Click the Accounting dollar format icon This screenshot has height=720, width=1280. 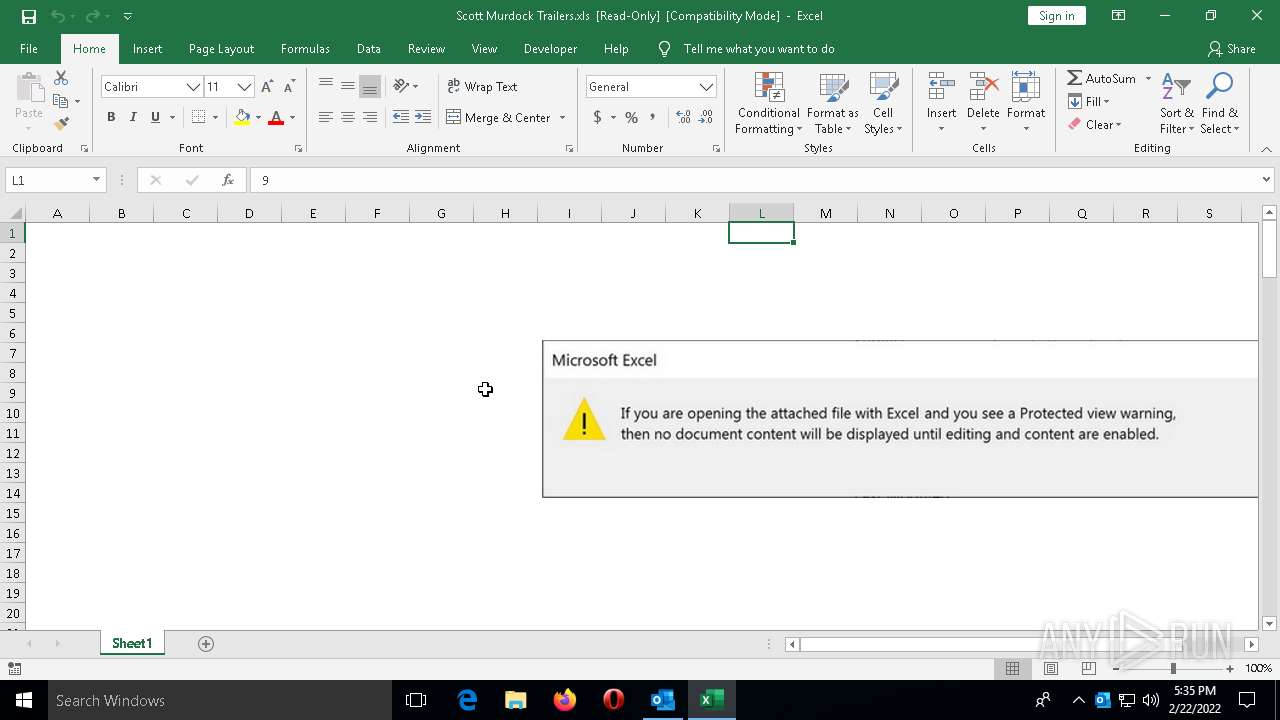click(597, 117)
